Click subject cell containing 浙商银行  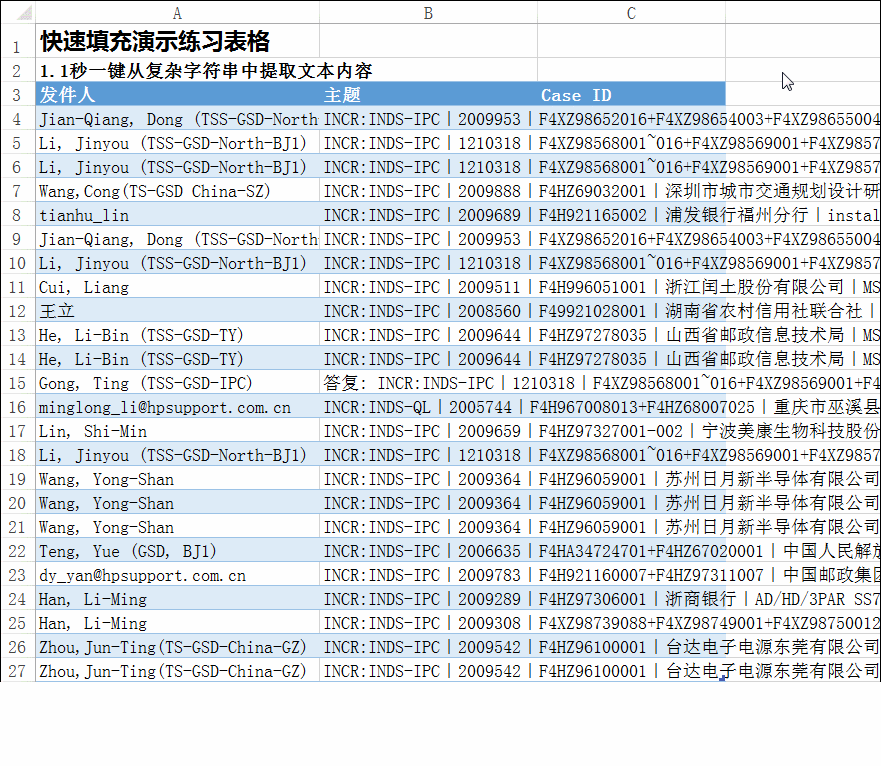click(428, 599)
